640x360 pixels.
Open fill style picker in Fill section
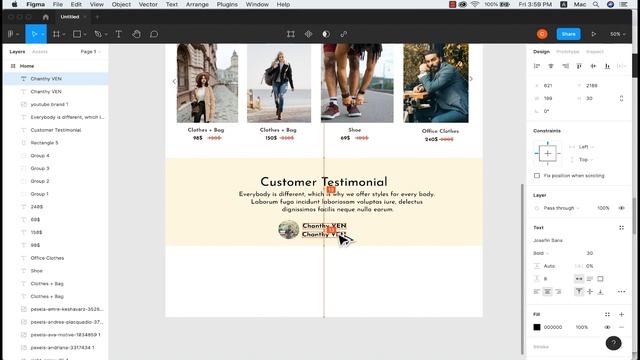607,314
